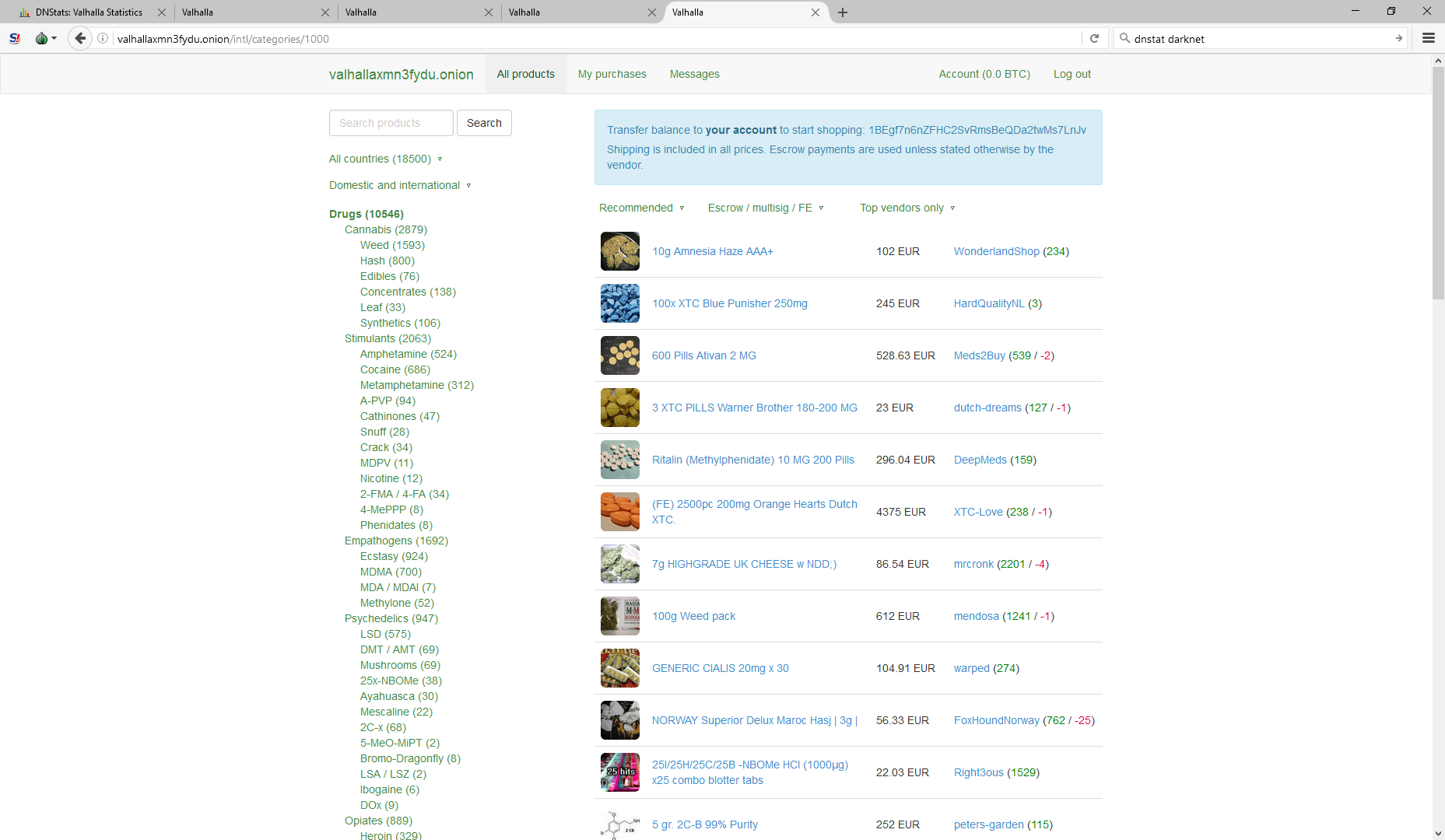Click the Tor onion toolbar icon
Image resolution: width=1445 pixels, height=840 pixels.
coord(42,38)
